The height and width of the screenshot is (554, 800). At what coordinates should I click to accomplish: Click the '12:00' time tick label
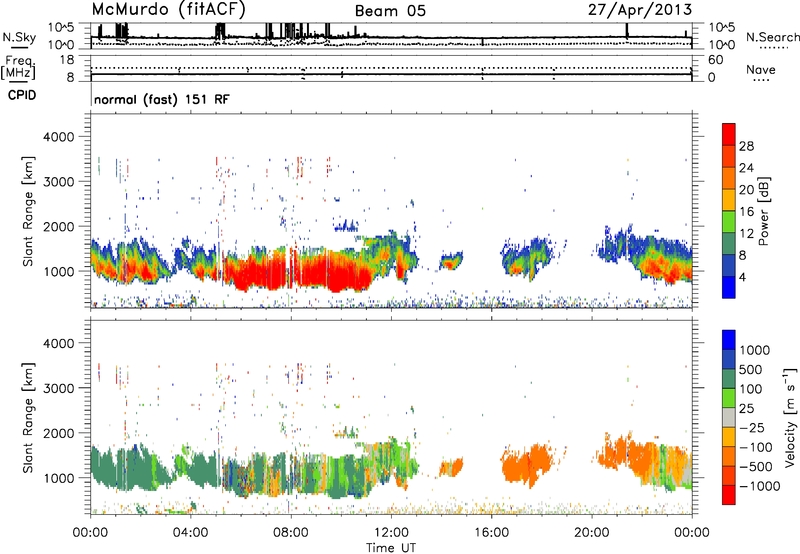pos(391,533)
